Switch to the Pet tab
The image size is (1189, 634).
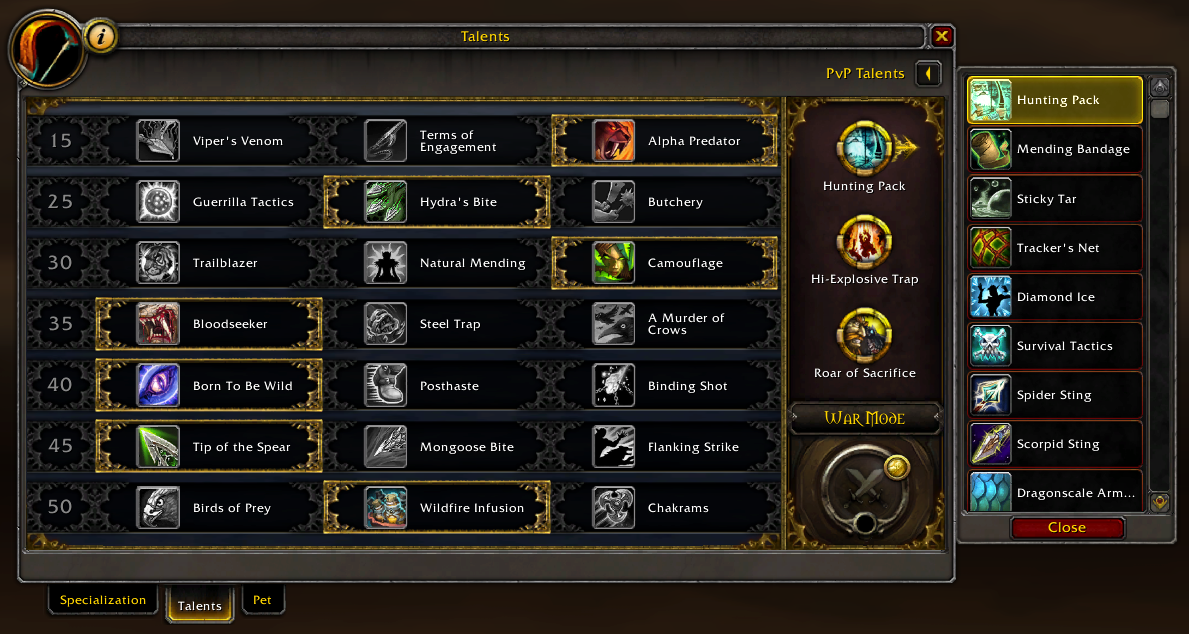pyautogui.click(x=262, y=600)
